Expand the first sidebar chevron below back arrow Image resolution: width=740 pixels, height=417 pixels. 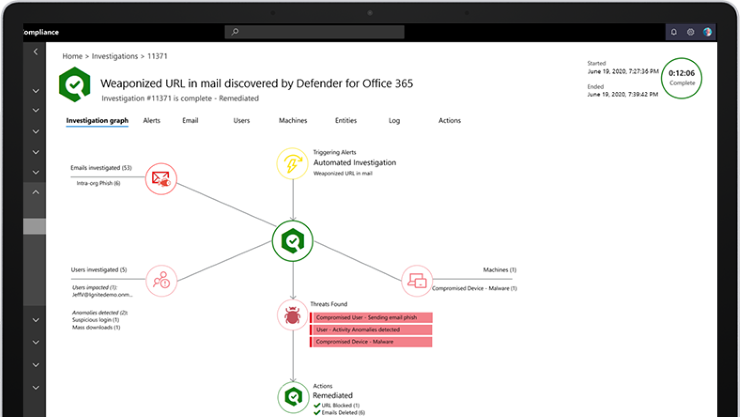tap(35, 91)
